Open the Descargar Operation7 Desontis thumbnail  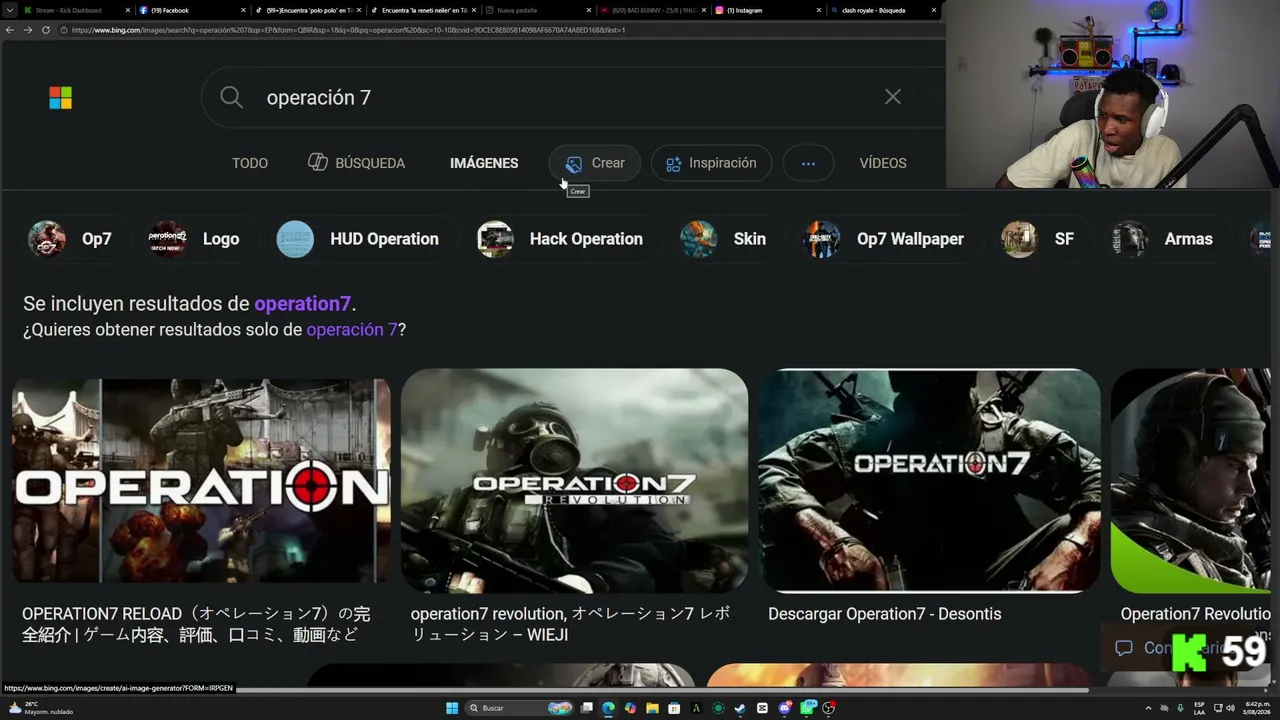point(929,481)
